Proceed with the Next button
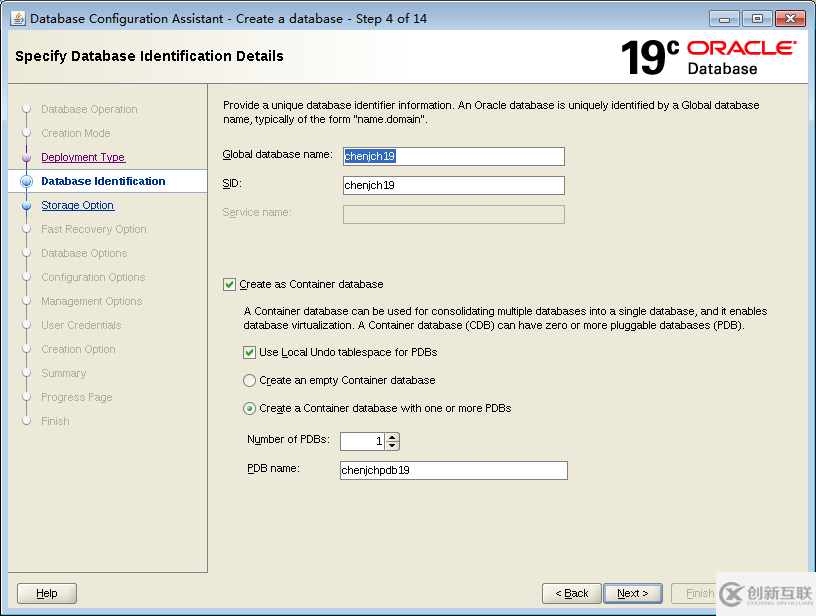The width and height of the screenshot is (816, 616). (633, 593)
